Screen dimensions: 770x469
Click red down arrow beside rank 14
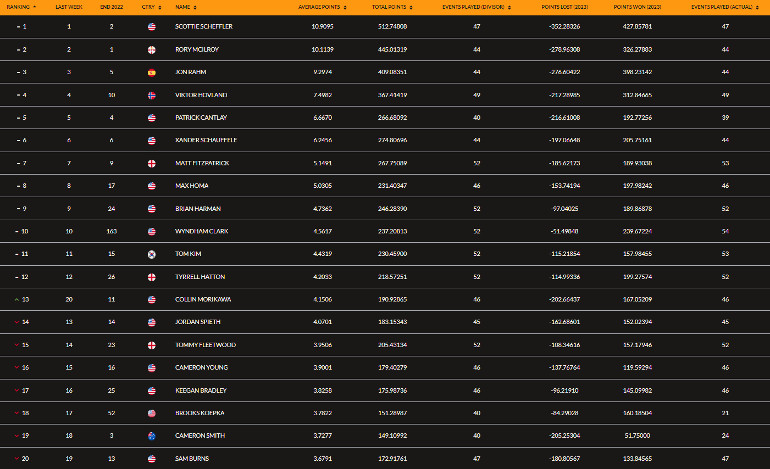click(x=17, y=322)
